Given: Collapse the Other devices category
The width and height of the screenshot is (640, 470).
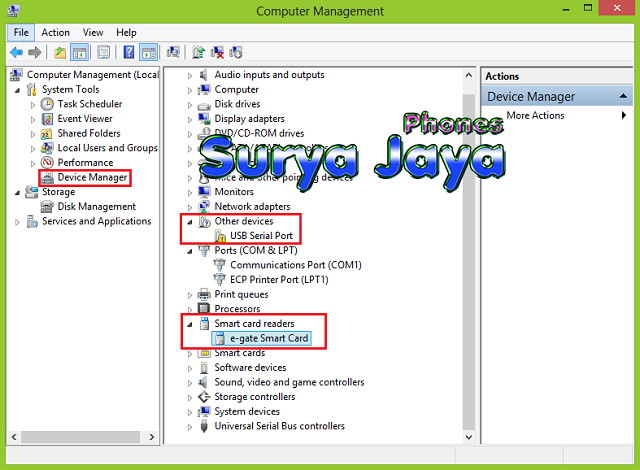Looking at the screenshot, I should [190, 222].
